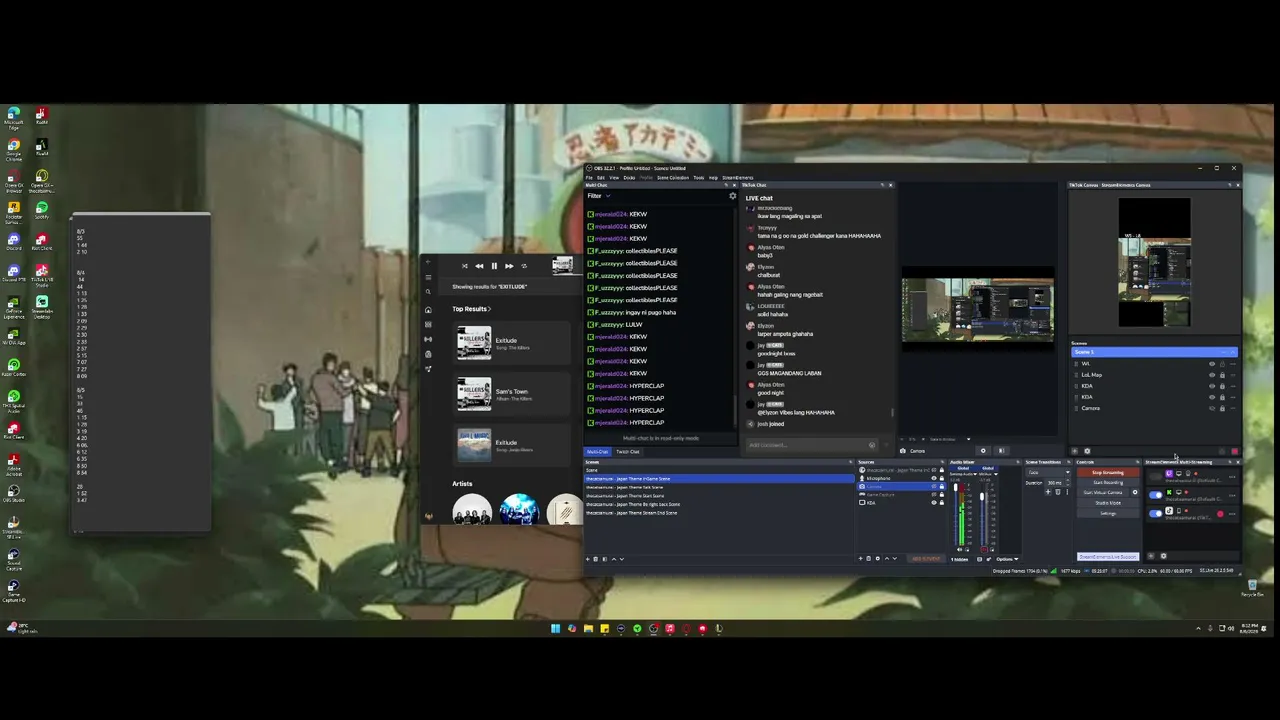Add a scene in Scenes dock
Image resolution: width=1280 pixels, height=720 pixels.
(588, 559)
